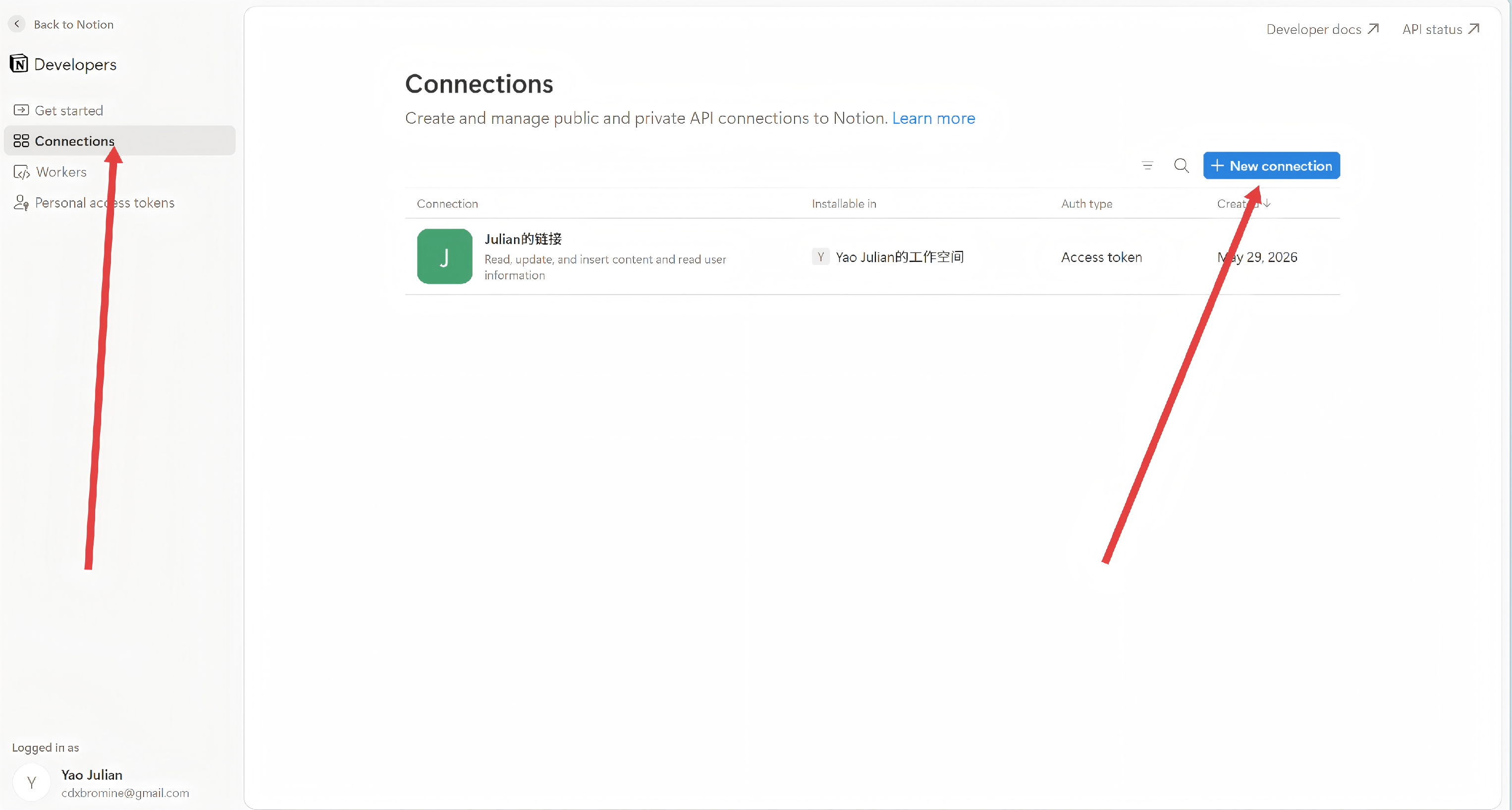Click Yao Julian的工作空间 workspace name
This screenshot has height=810, width=1512.
(900, 257)
